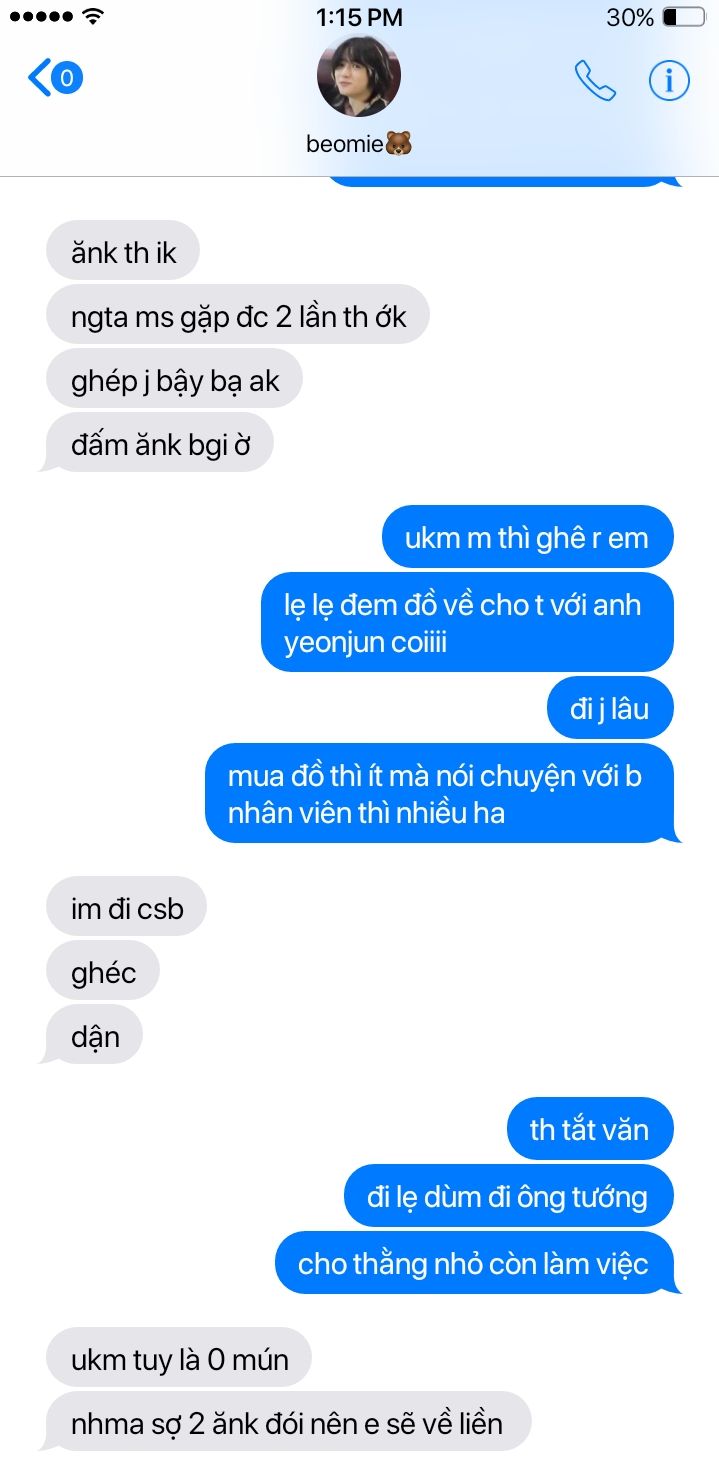Start a call with the phone icon
The width and height of the screenshot is (719, 1469).
pyautogui.click(x=594, y=80)
